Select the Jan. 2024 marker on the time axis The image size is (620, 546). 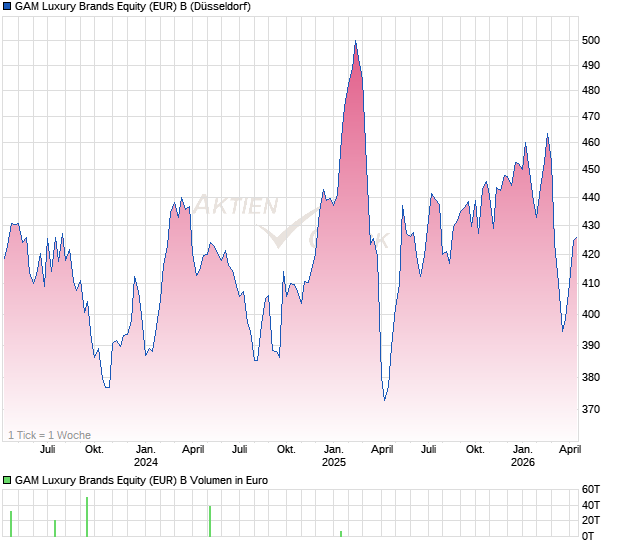[146, 455]
